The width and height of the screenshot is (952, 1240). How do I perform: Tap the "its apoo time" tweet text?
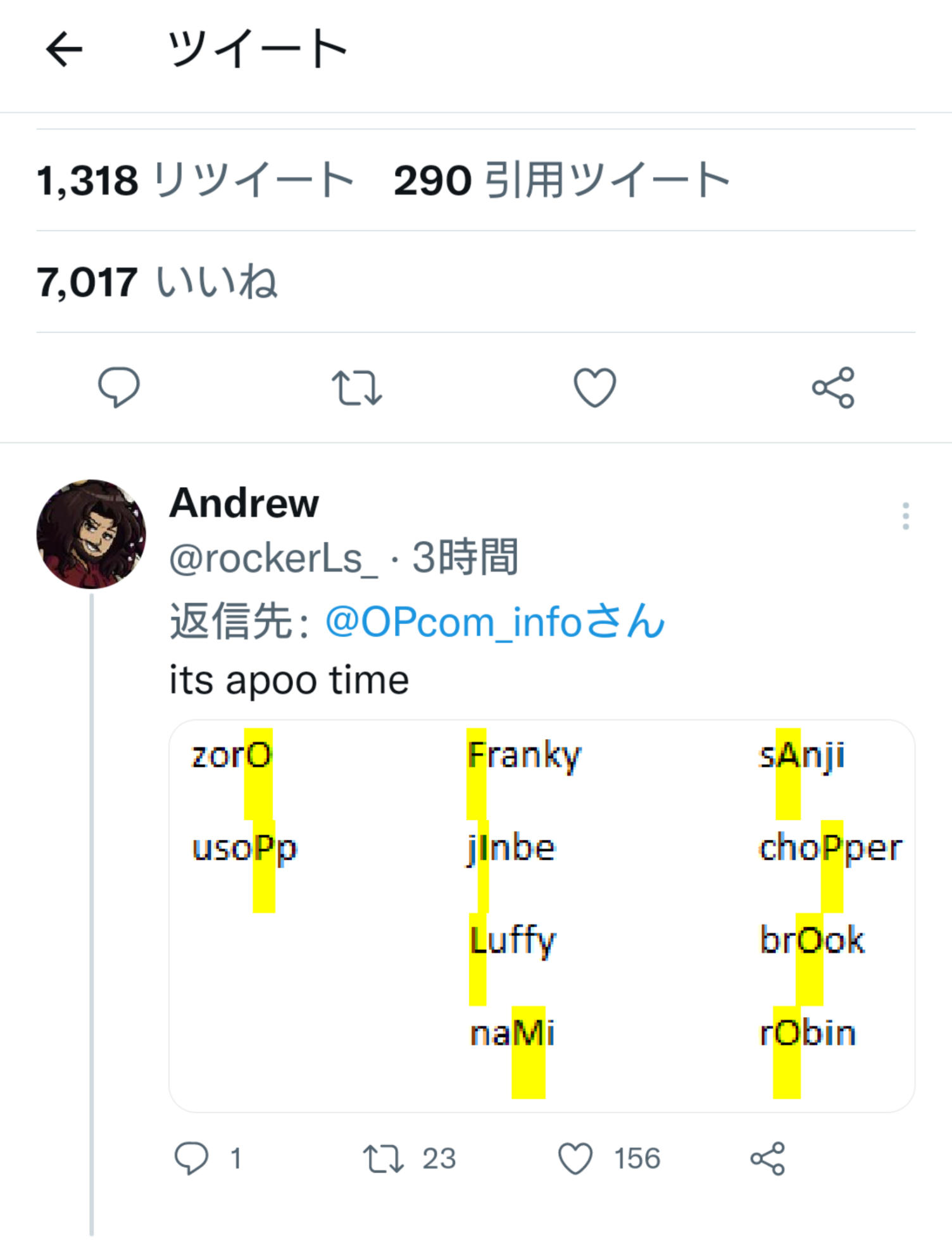(289, 680)
